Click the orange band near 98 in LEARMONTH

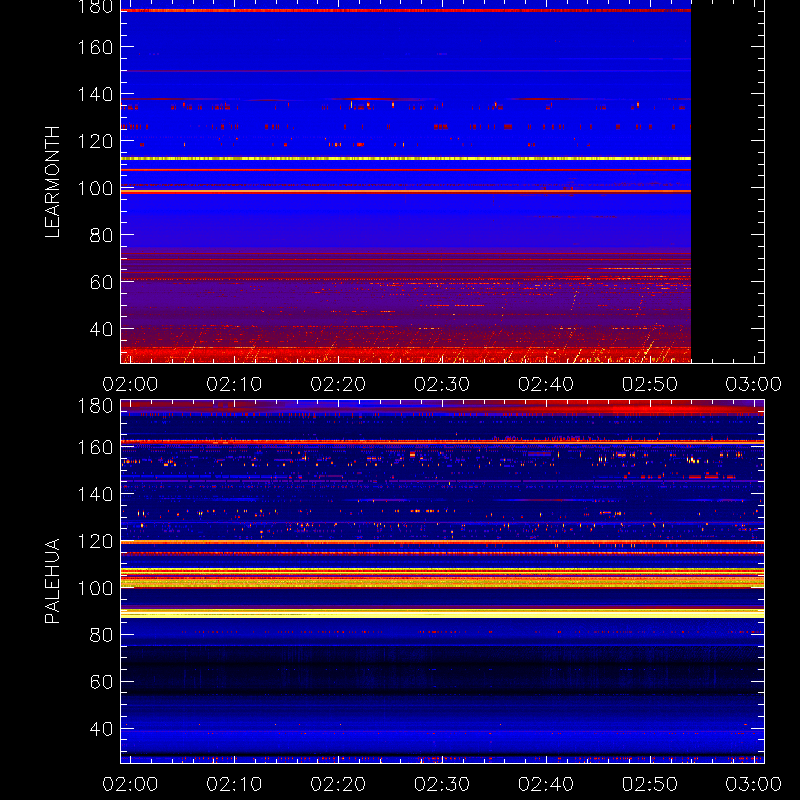point(406,191)
